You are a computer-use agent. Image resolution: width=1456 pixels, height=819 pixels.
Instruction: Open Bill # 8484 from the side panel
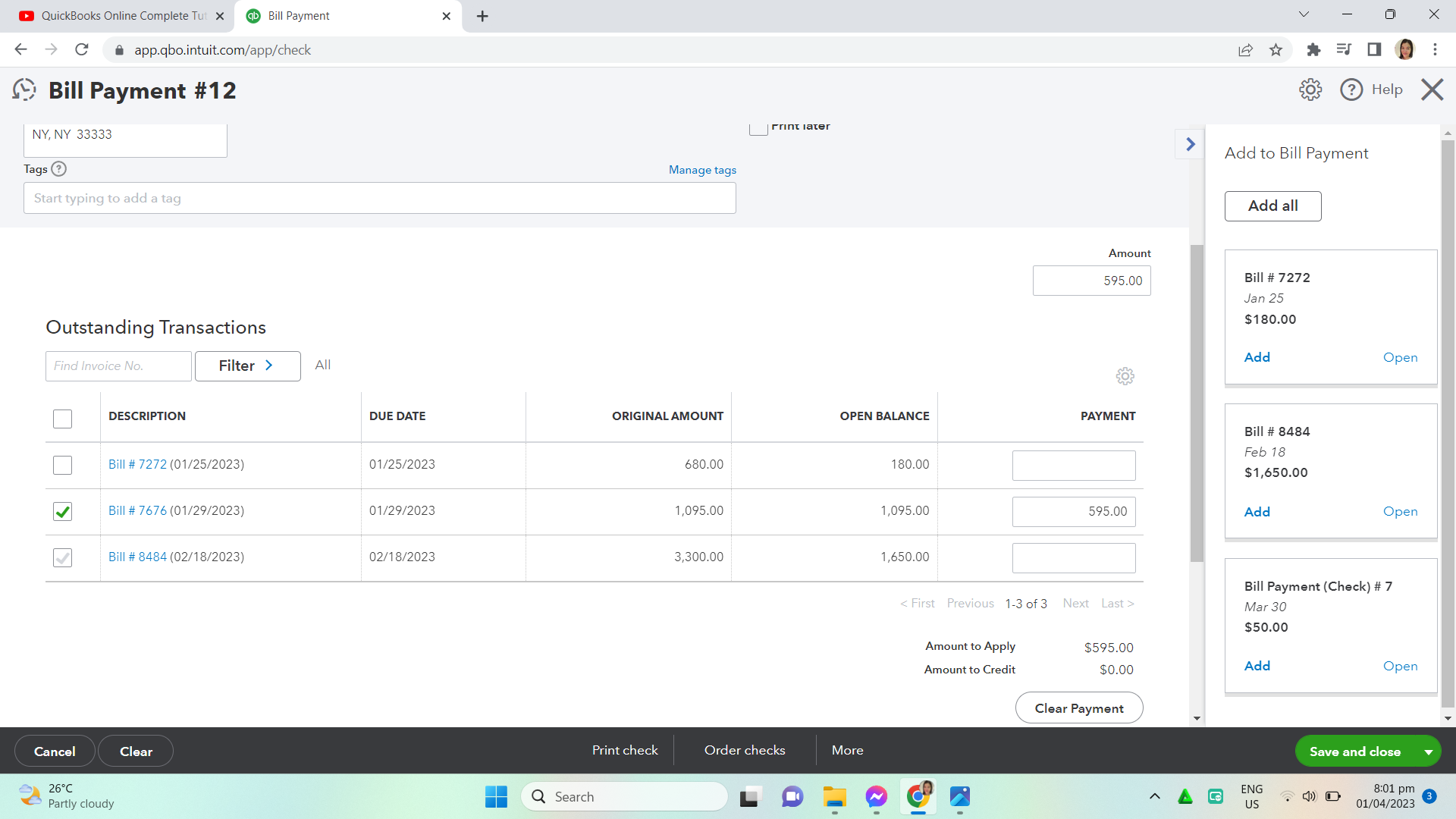coord(1400,512)
